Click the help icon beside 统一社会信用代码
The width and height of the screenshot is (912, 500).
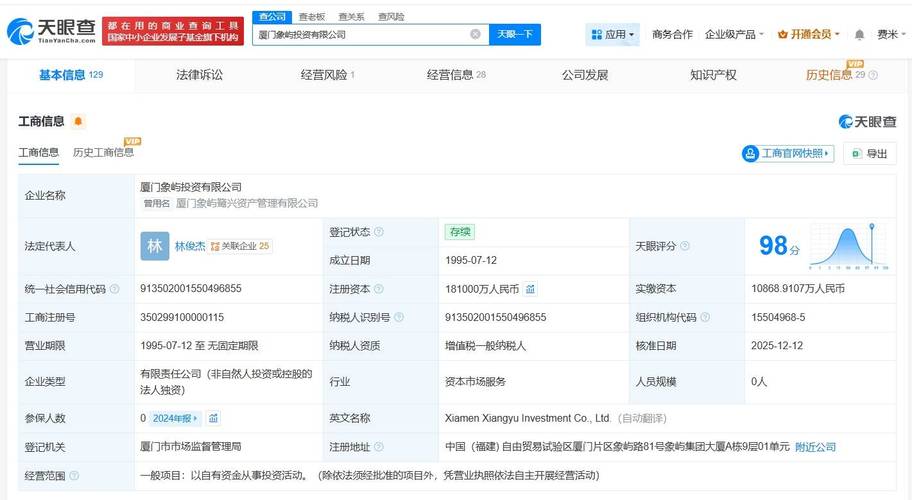tap(113, 289)
